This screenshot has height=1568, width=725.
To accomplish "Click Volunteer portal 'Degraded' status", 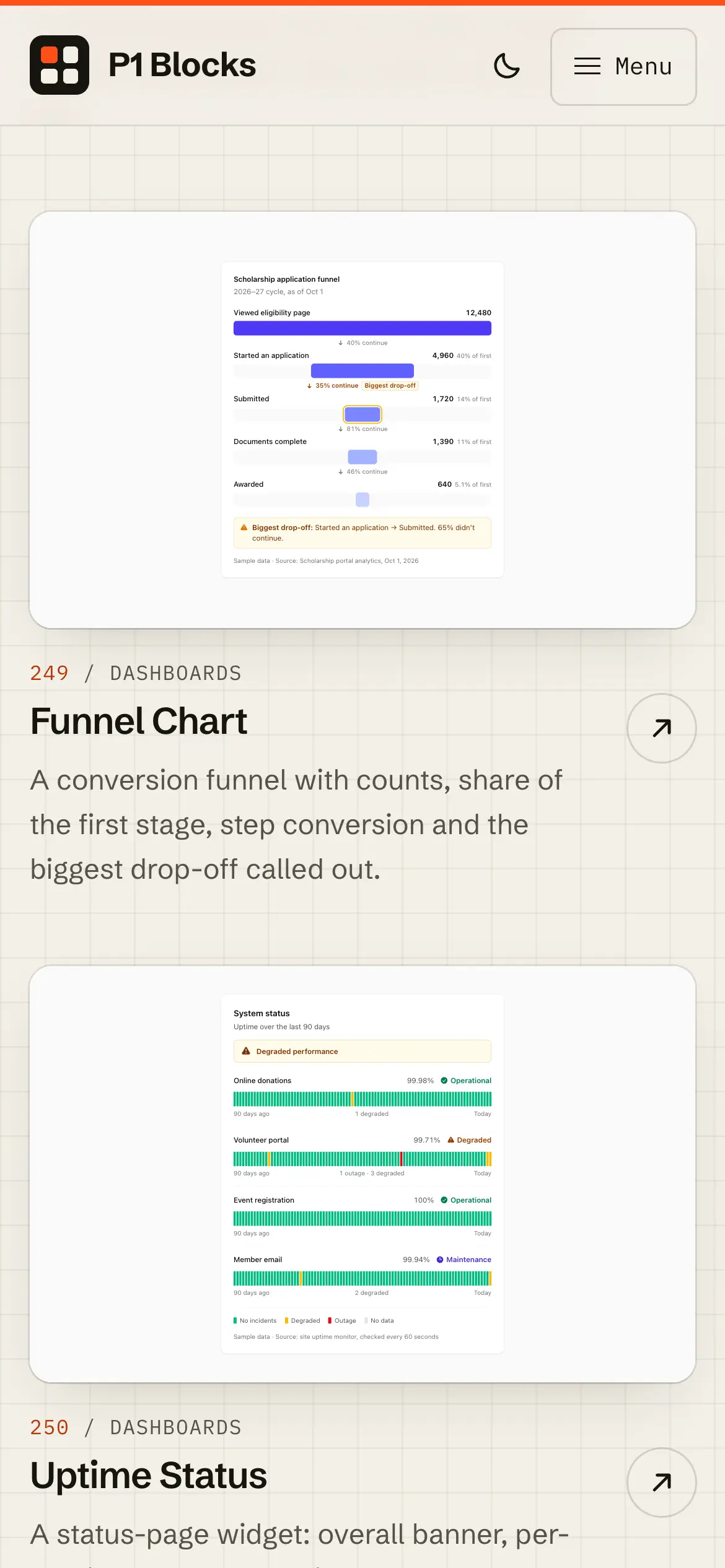I will pyautogui.click(x=469, y=1140).
